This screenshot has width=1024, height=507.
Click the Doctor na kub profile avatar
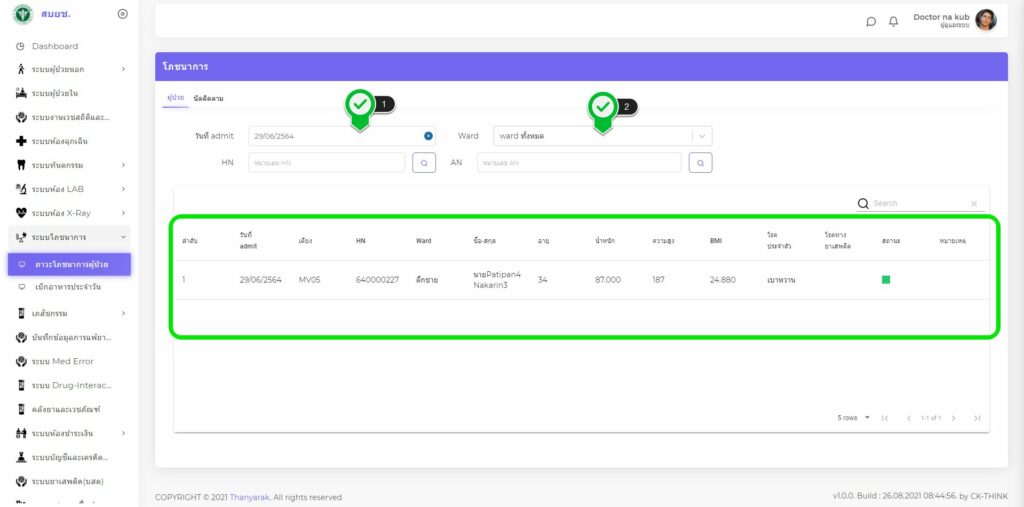tap(985, 20)
